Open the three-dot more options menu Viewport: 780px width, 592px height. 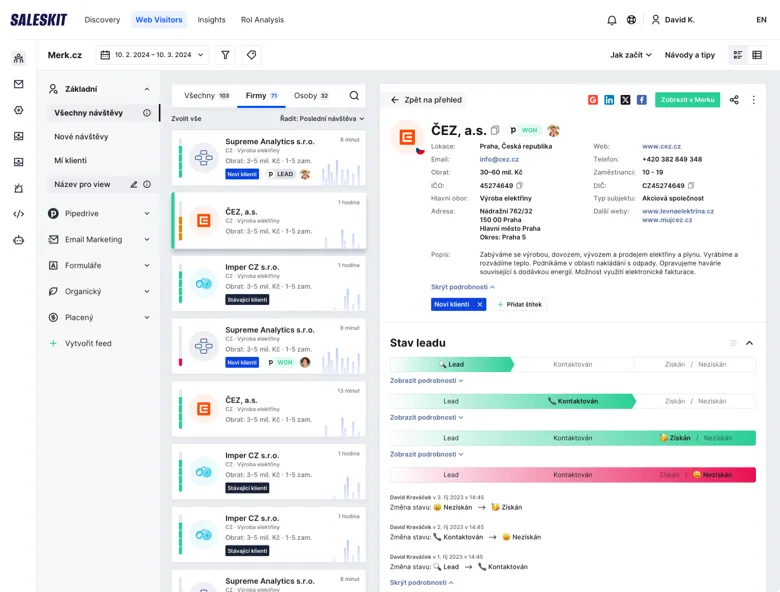(x=754, y=100)
